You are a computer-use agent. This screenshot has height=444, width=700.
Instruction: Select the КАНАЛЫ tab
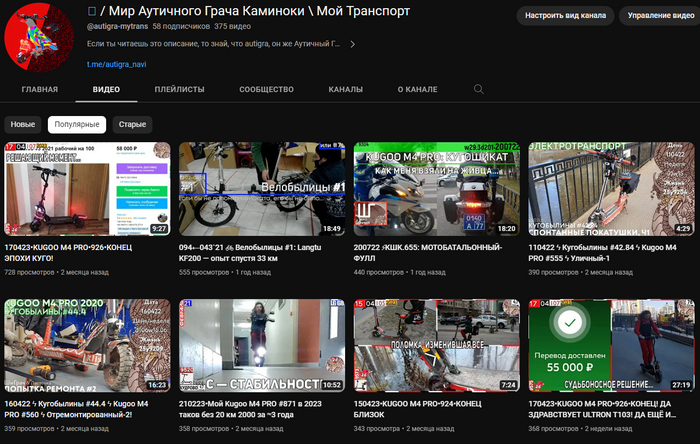pos(346,89)
